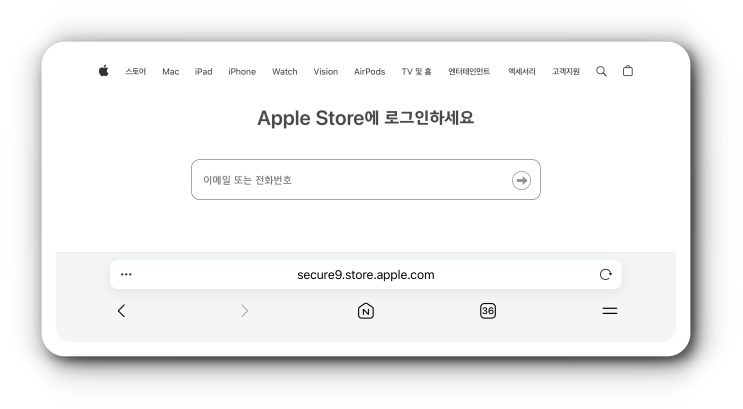Open the three-dots options in address bar

(x=126, y=274)
